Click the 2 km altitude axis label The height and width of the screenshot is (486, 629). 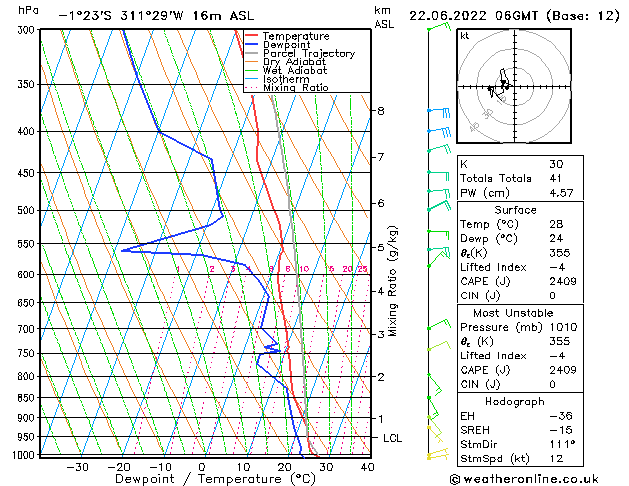381,377
